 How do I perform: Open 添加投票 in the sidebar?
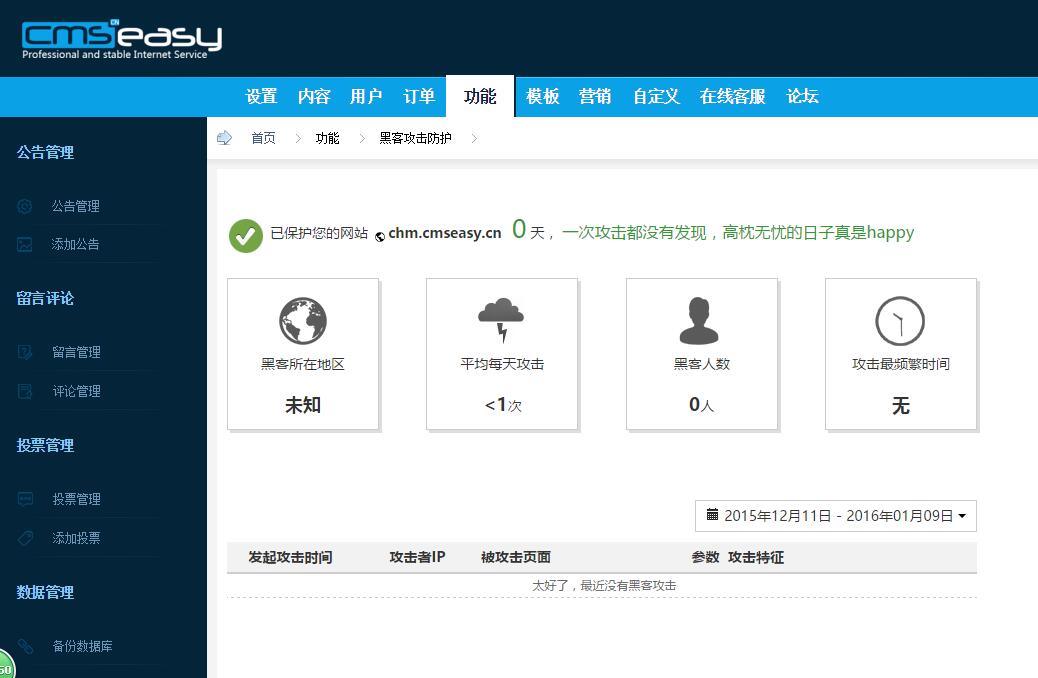point(76,538)
